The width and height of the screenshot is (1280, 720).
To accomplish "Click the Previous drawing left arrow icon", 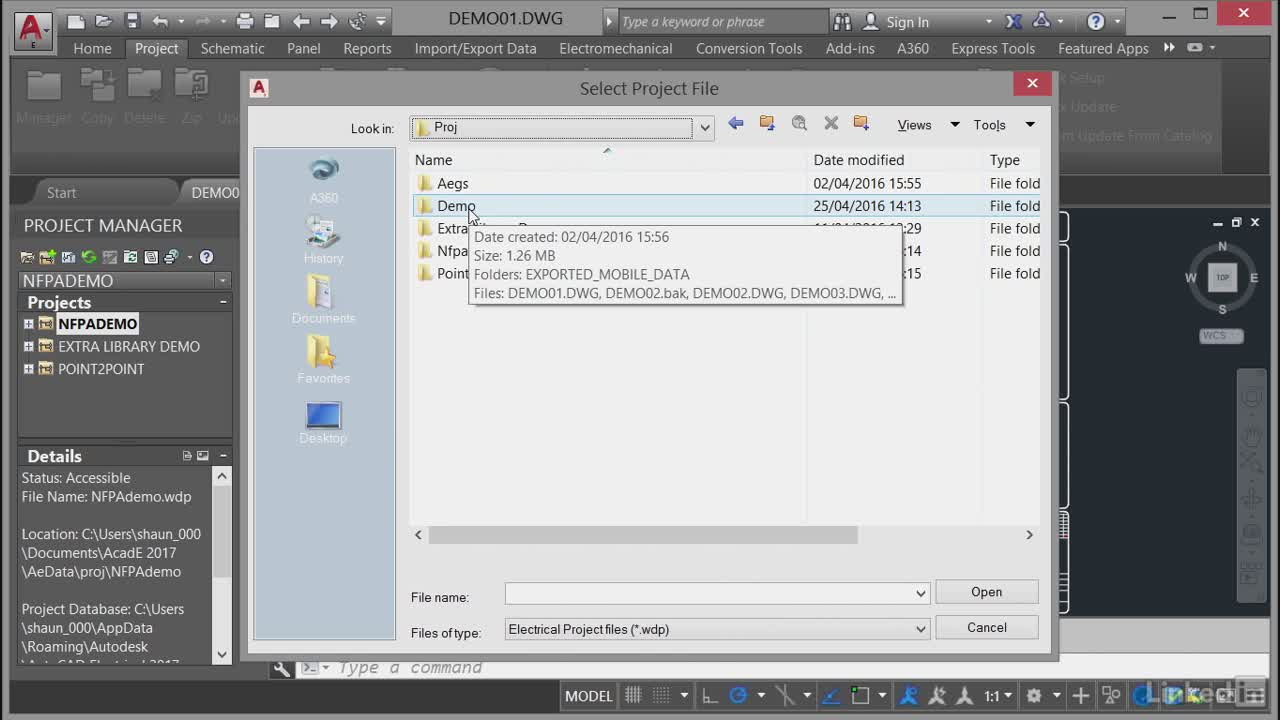I will coord(301,21).
